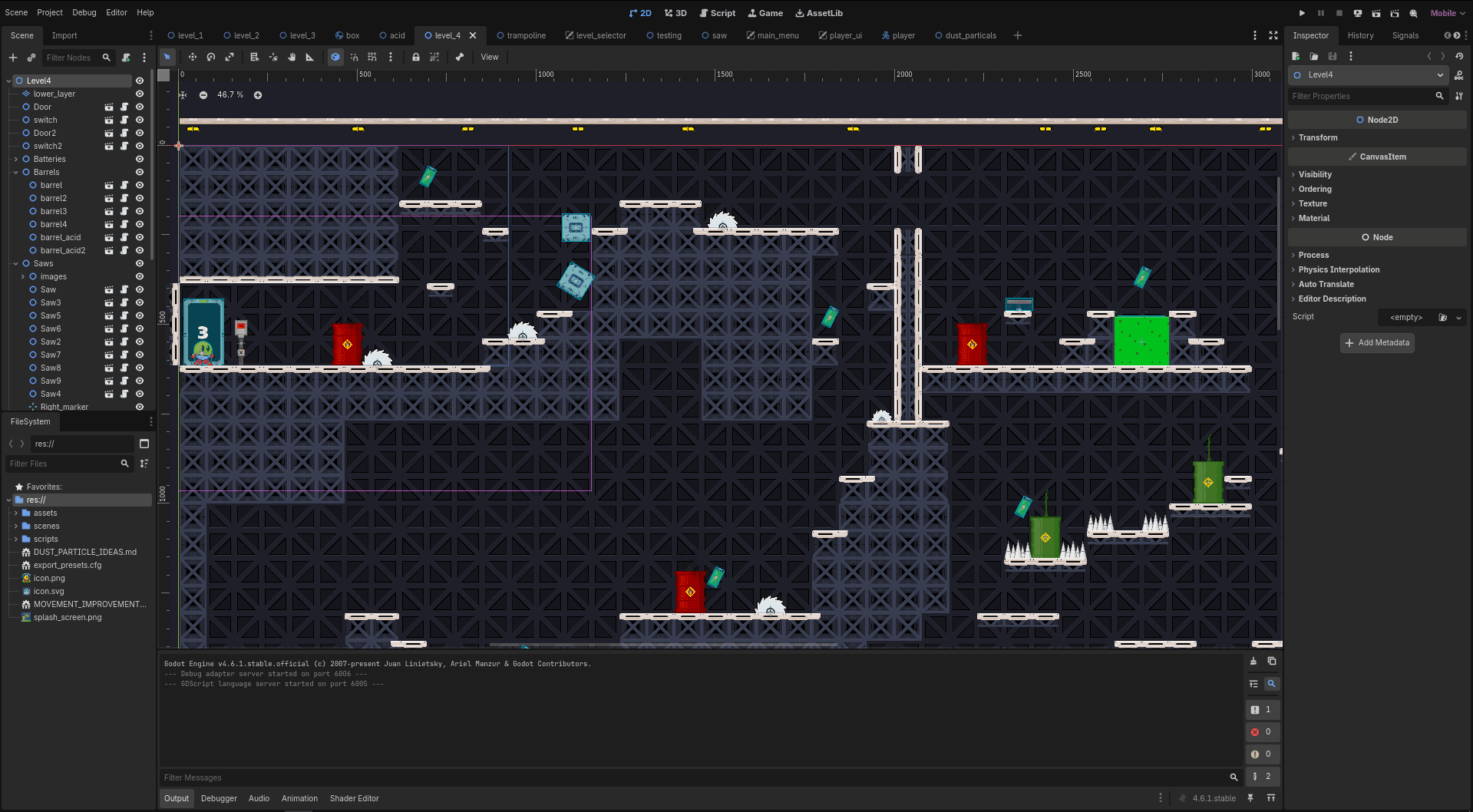Open the Mobile renderer dropdown

point(1447,13)
